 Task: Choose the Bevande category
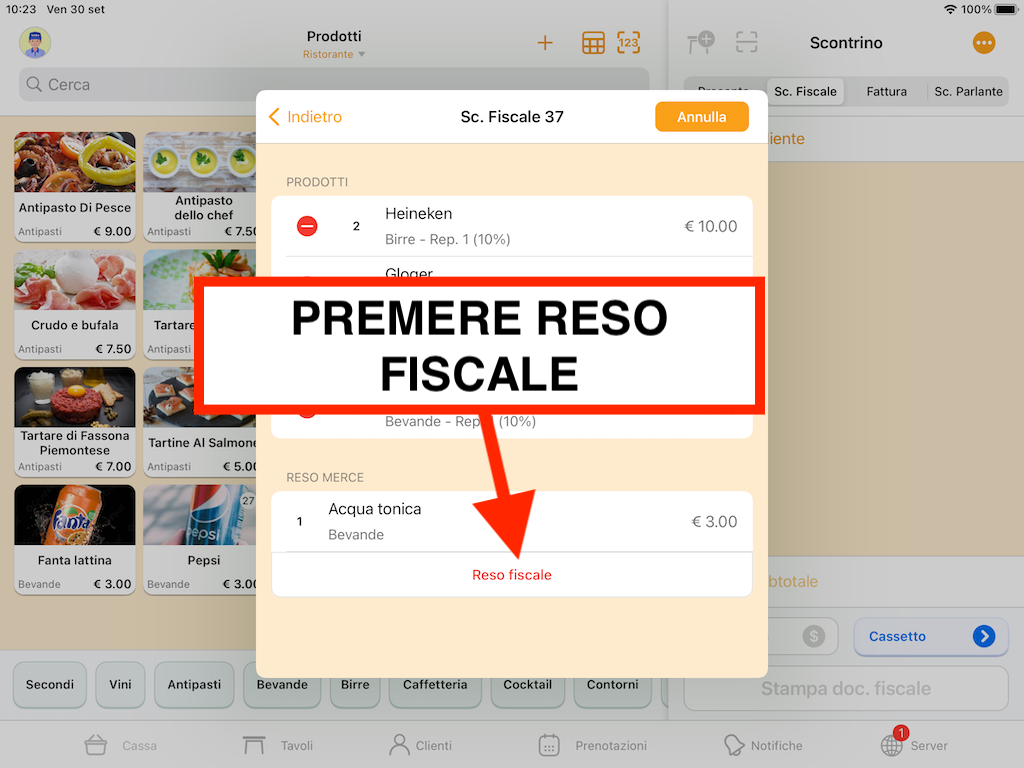(x=282, y=684)
